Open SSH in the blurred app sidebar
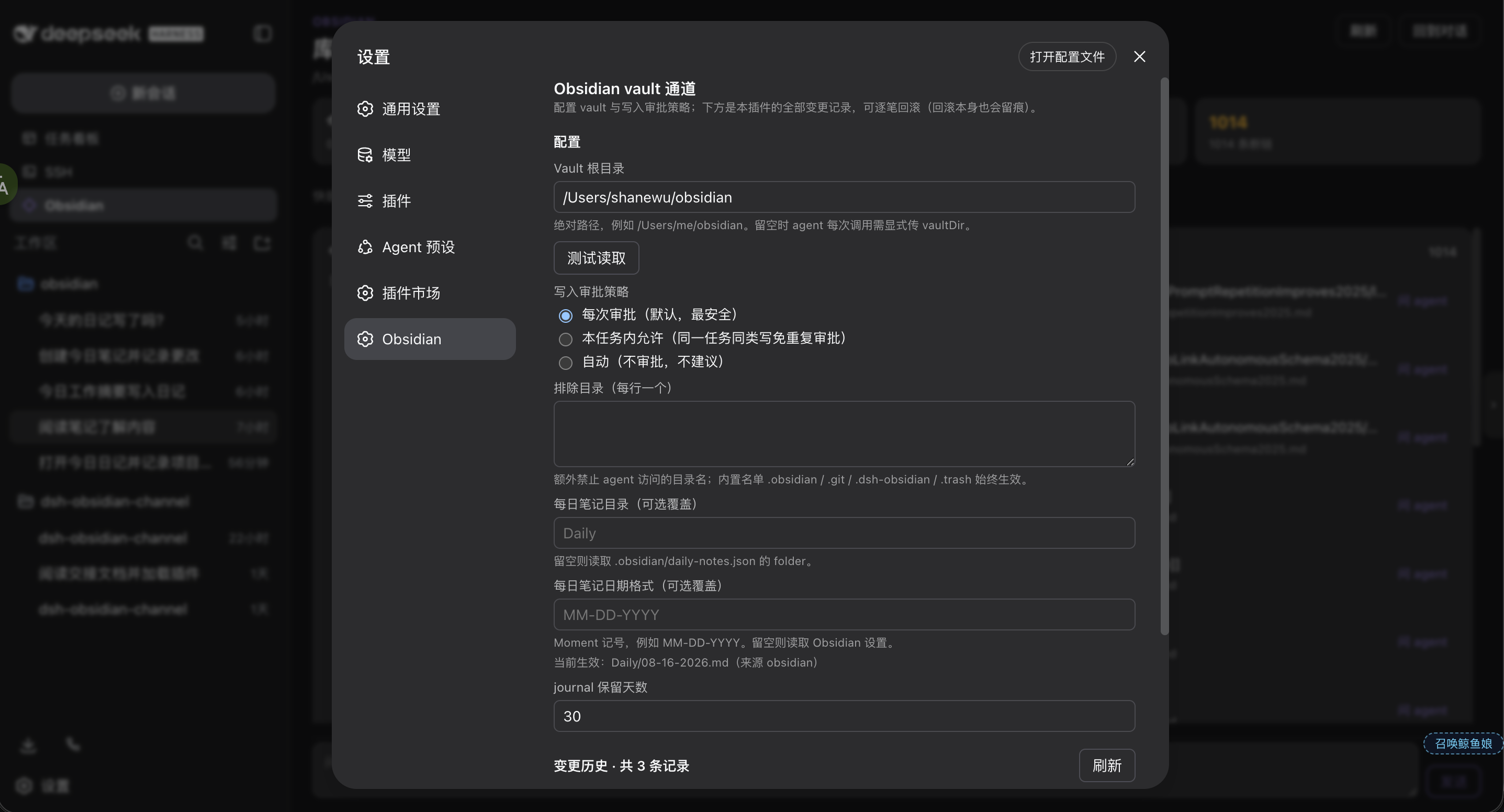This screenshot has height=812, width=1504. [x=143, y=172]
